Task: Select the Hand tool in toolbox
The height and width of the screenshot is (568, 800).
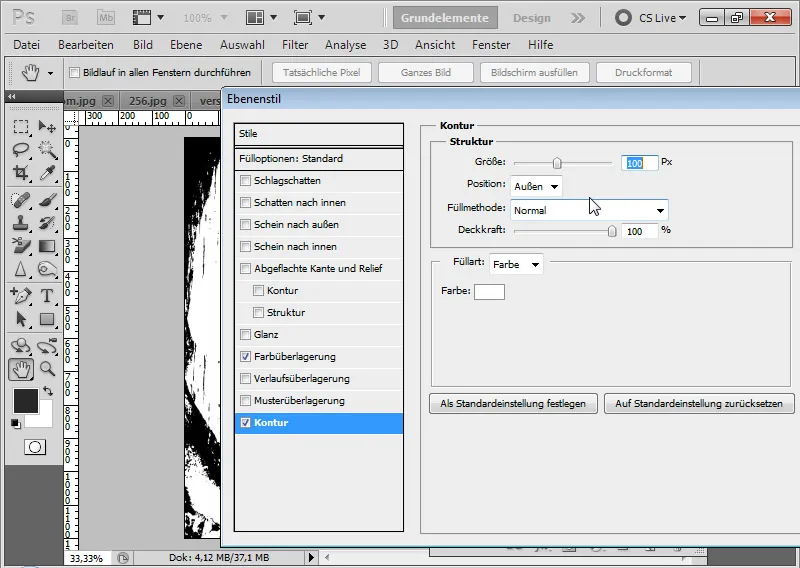Action: click(x=21, y=369)
